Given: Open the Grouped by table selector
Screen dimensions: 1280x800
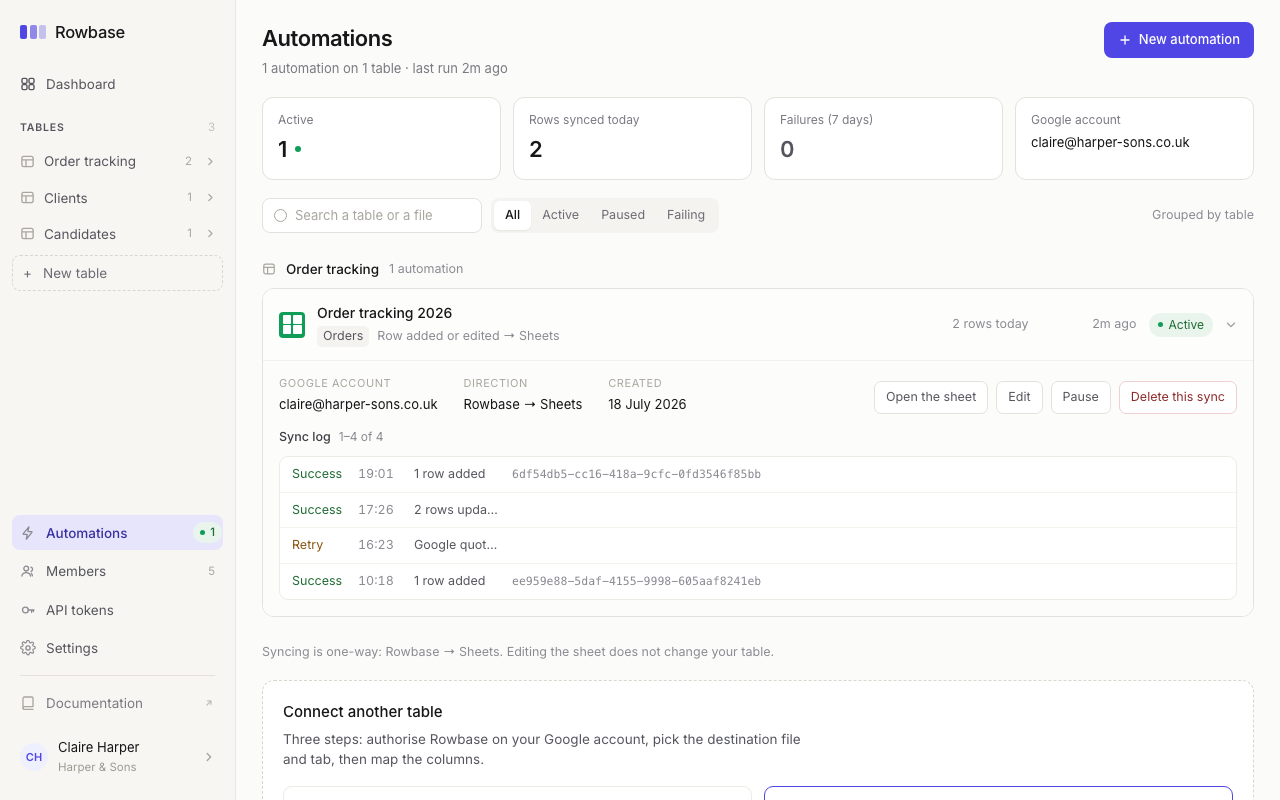Looking at the screenshot, I should [1202, 215].
